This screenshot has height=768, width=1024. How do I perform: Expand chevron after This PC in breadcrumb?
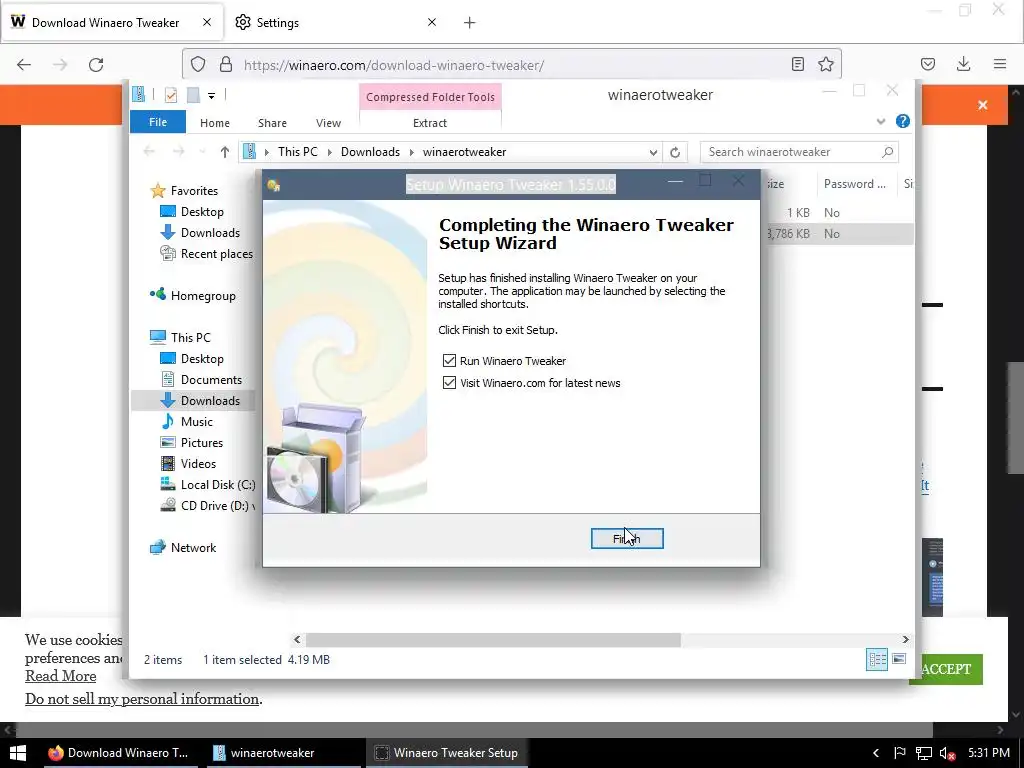[330, 152]
